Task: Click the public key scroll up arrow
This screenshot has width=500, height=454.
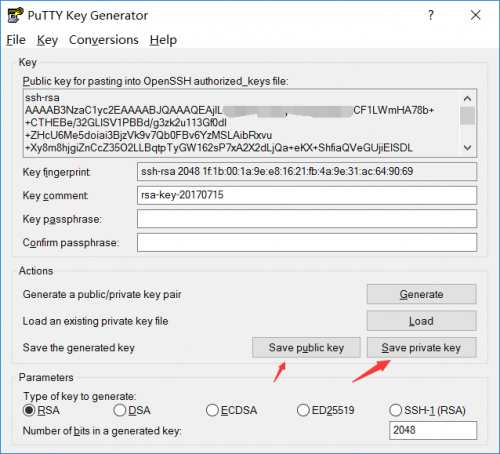Action: (467, 98)
